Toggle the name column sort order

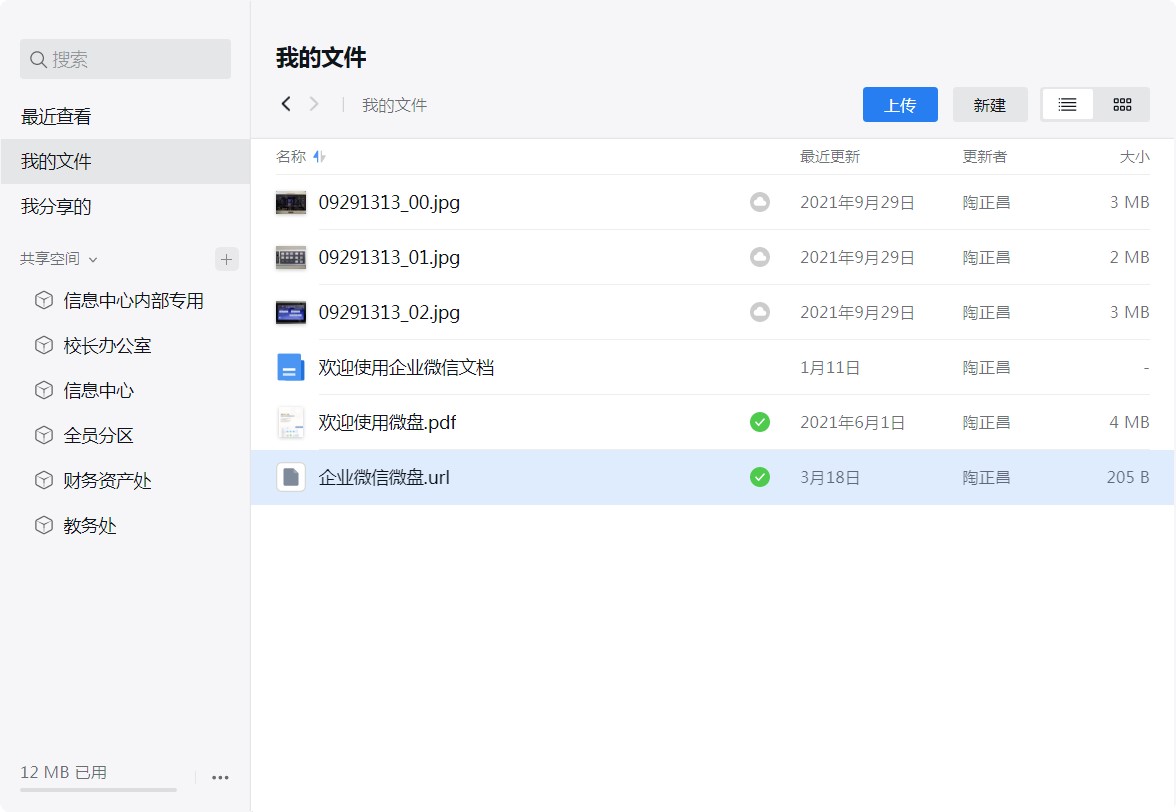319,157
